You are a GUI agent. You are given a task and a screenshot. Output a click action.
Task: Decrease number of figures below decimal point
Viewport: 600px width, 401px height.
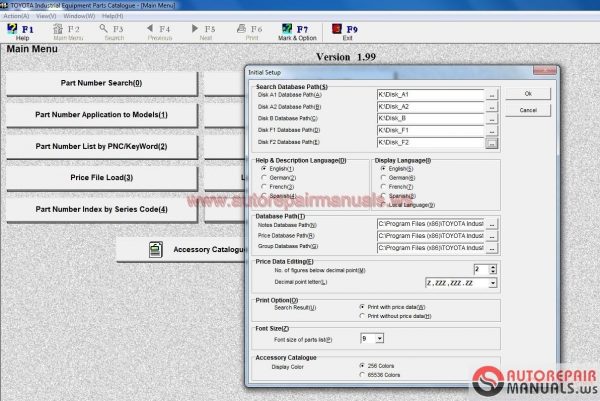[x=493, y=272]
